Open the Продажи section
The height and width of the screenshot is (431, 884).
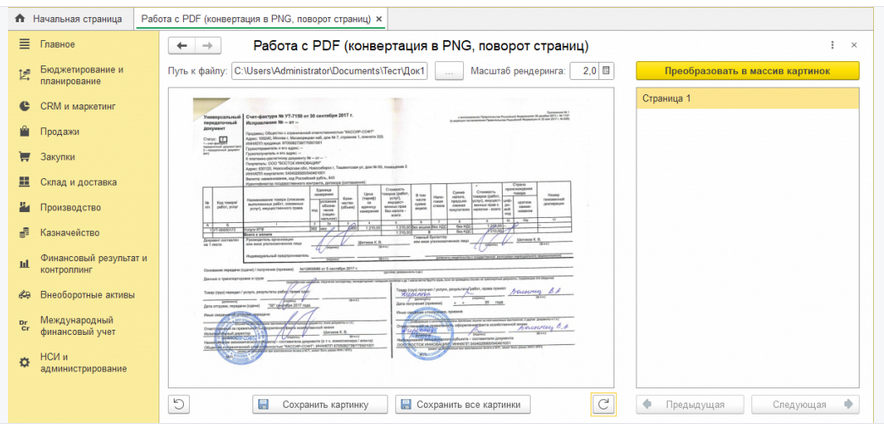pos(60,132)
